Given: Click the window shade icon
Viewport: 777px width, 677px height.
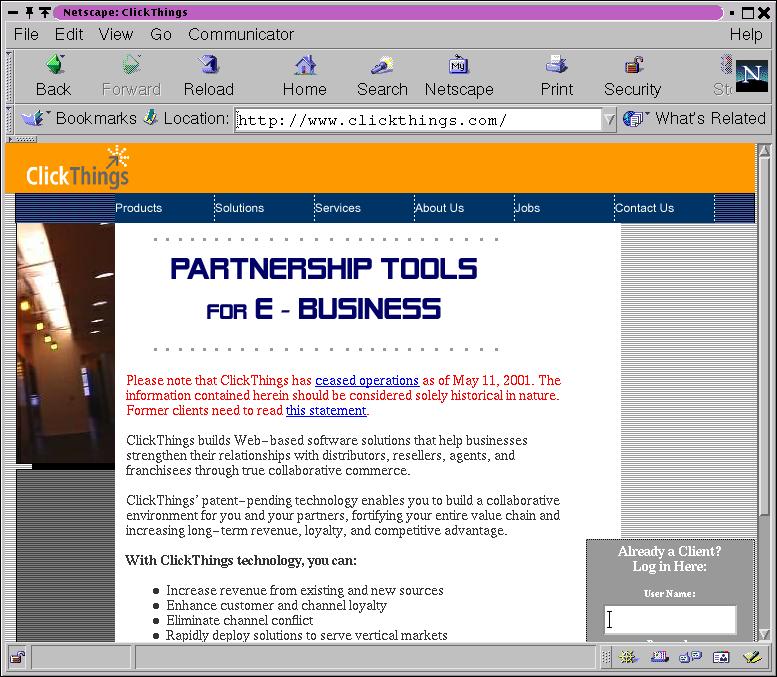Looking at the screenshot, I should click(x=45, y=12).
